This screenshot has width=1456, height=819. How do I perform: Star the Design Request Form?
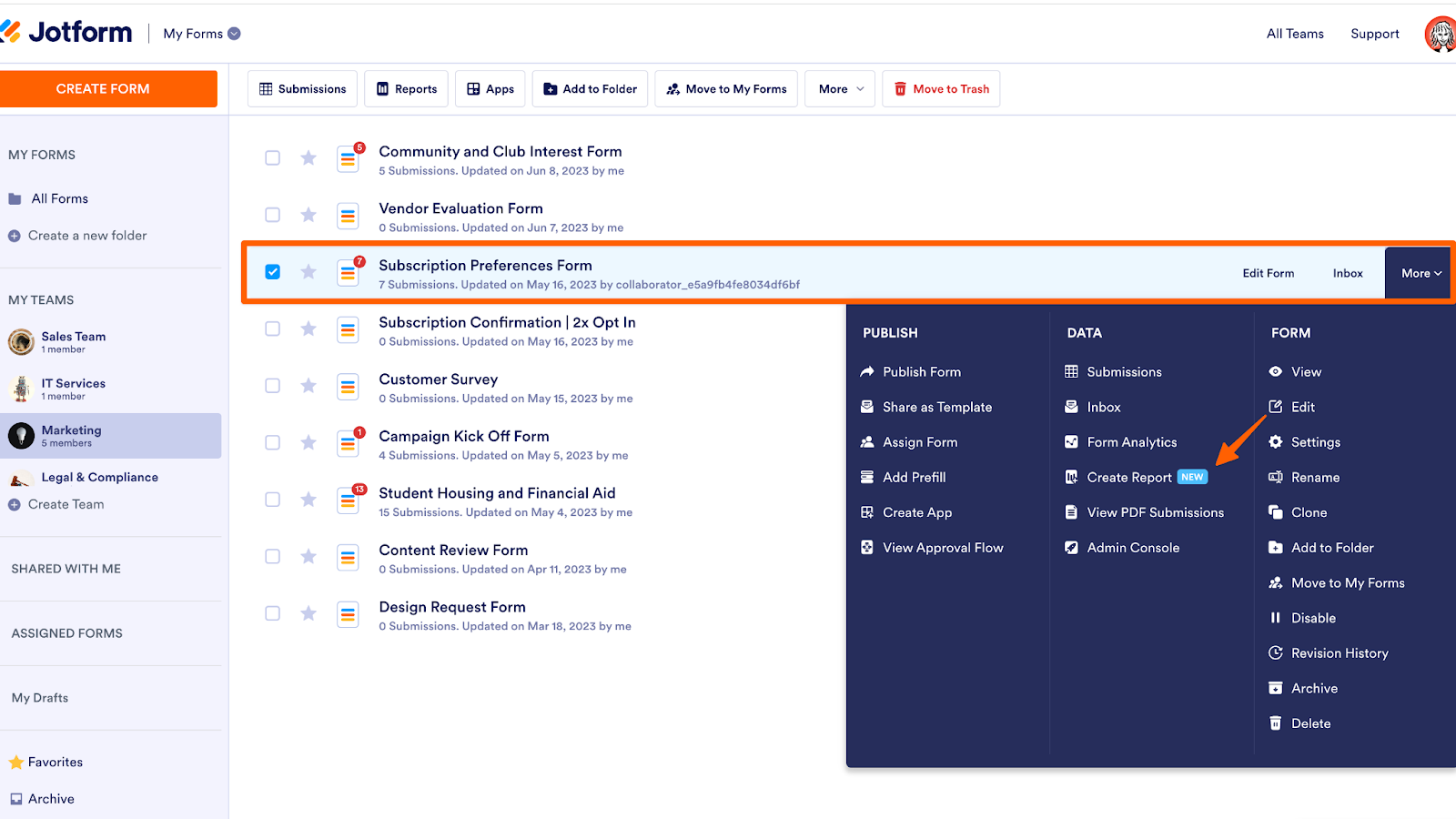(x=308, y=613)
